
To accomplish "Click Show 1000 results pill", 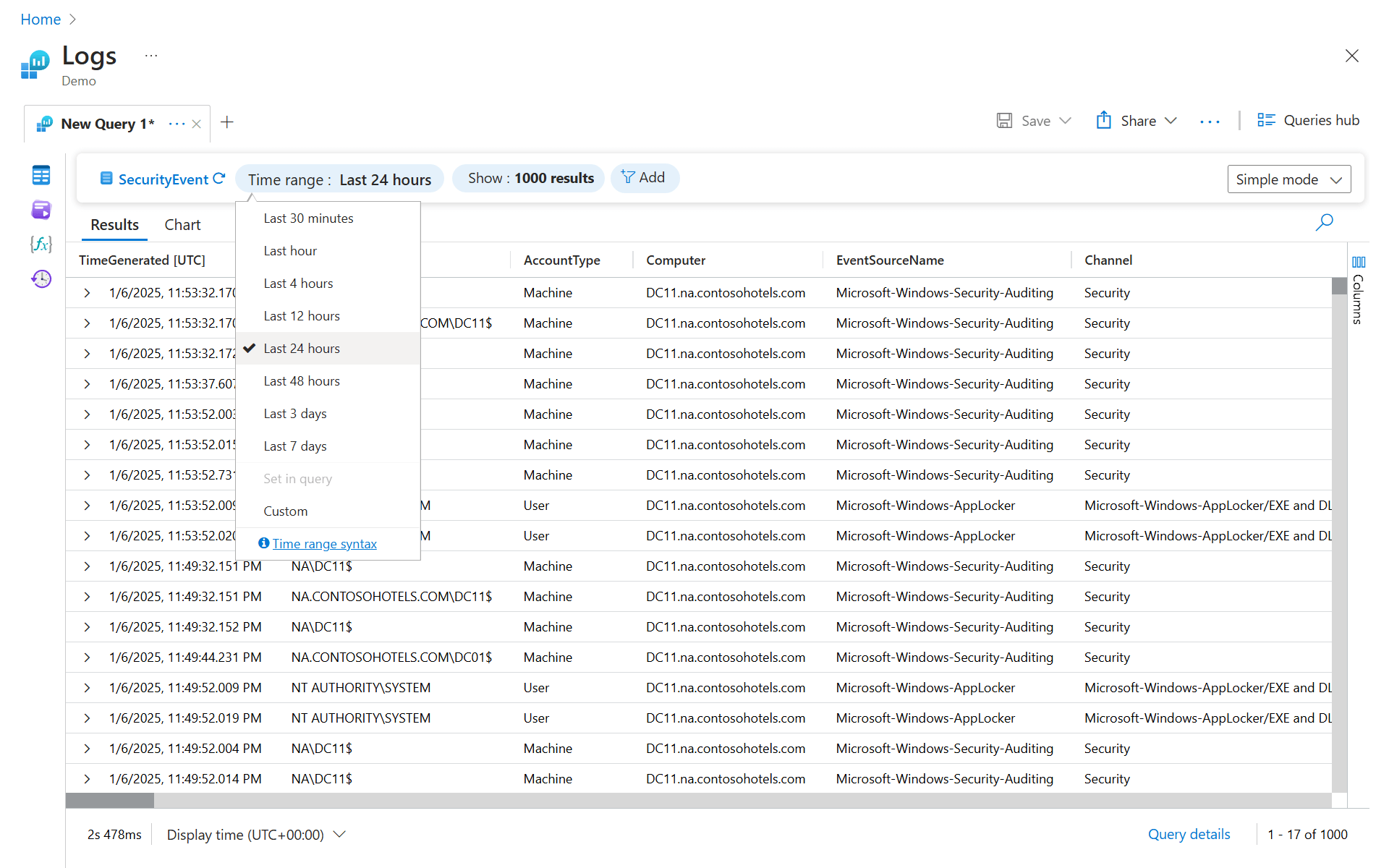I will click(530, 179).
